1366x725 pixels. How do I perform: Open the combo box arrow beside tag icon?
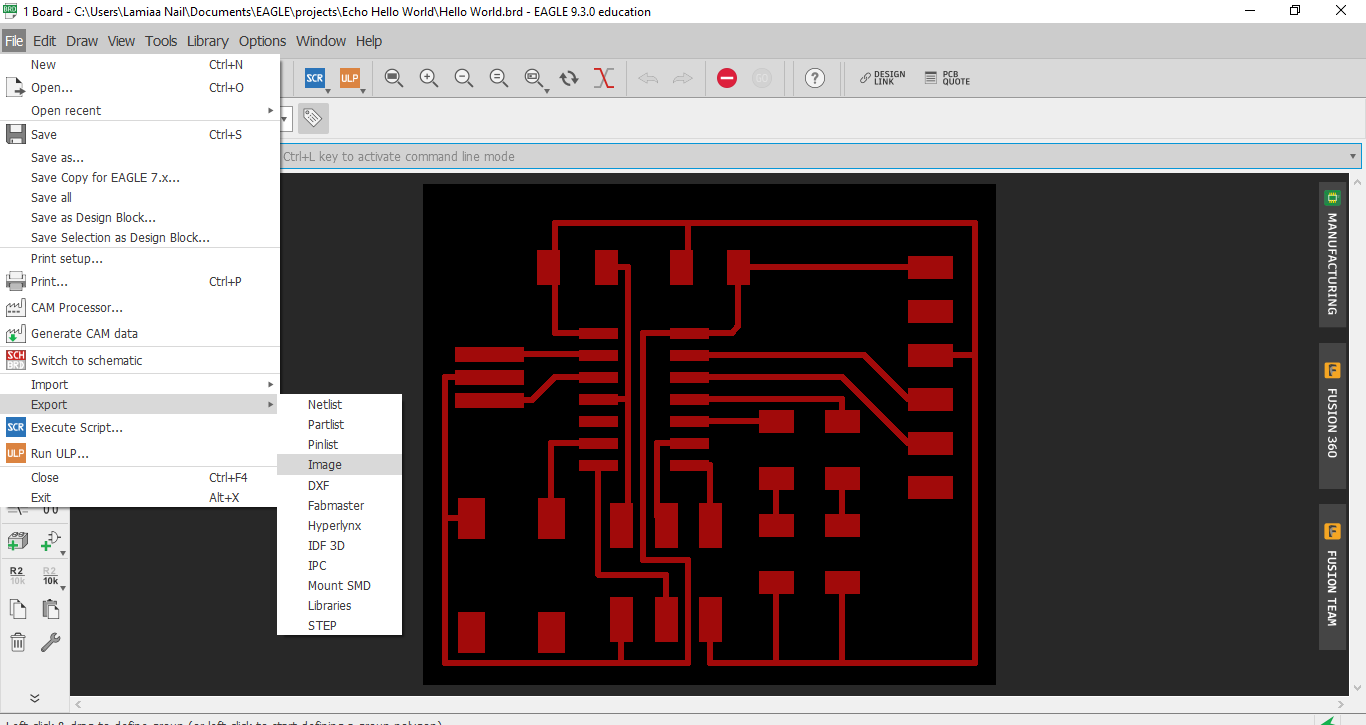point(286,118)
